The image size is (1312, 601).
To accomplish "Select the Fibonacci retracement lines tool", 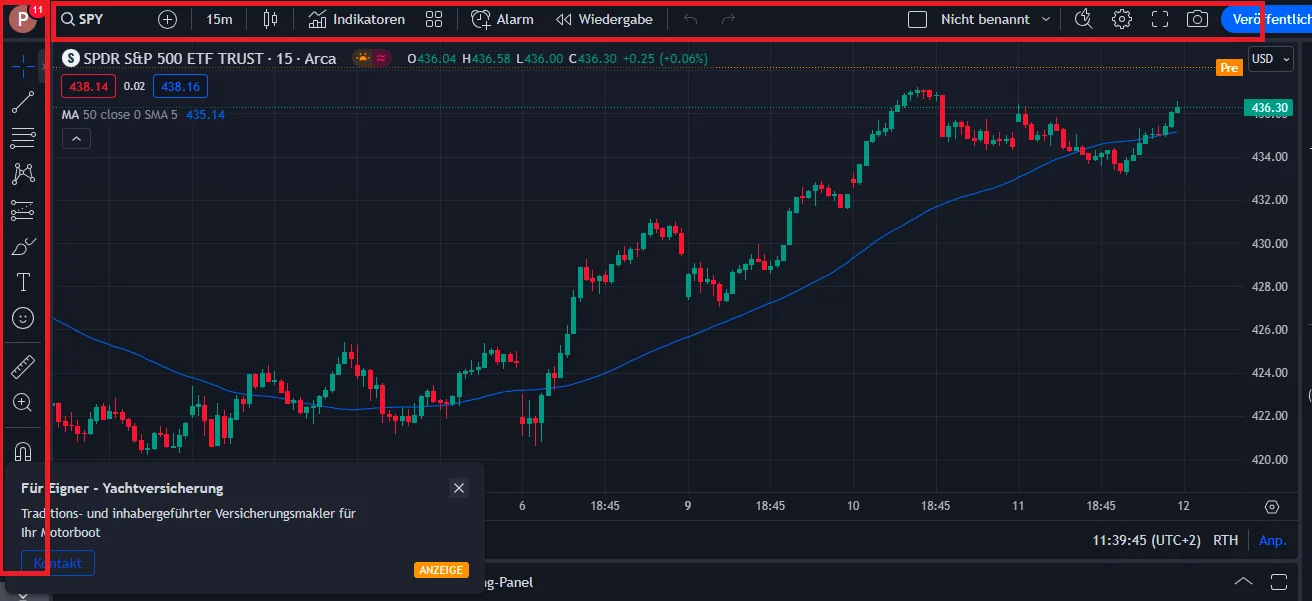I will point(23,137).
